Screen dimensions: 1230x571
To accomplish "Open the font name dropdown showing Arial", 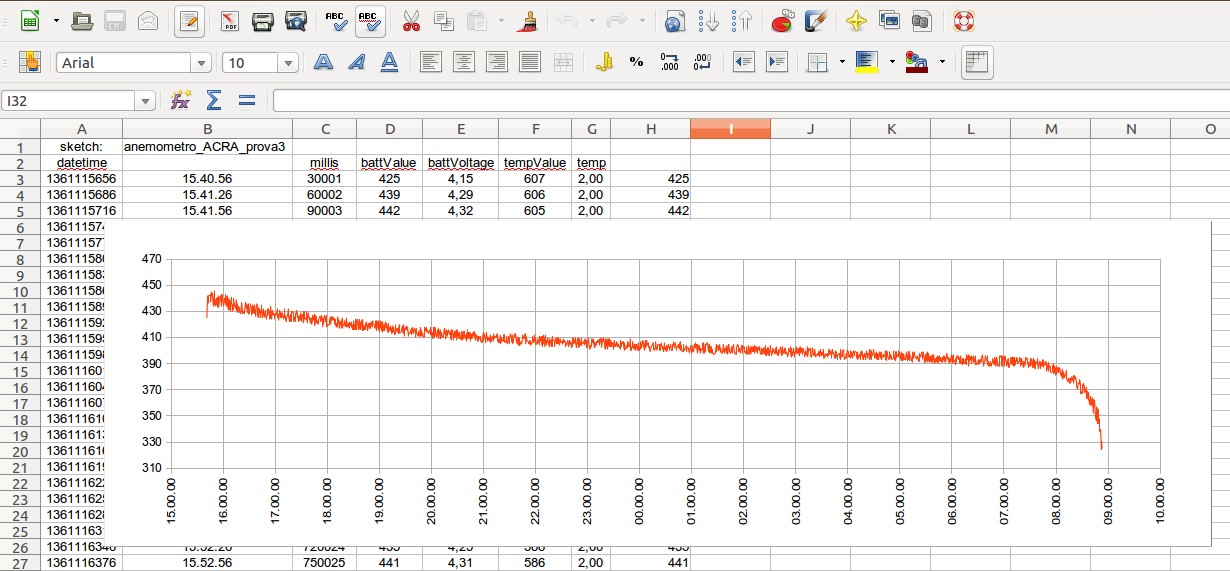I will pos(202,63).
